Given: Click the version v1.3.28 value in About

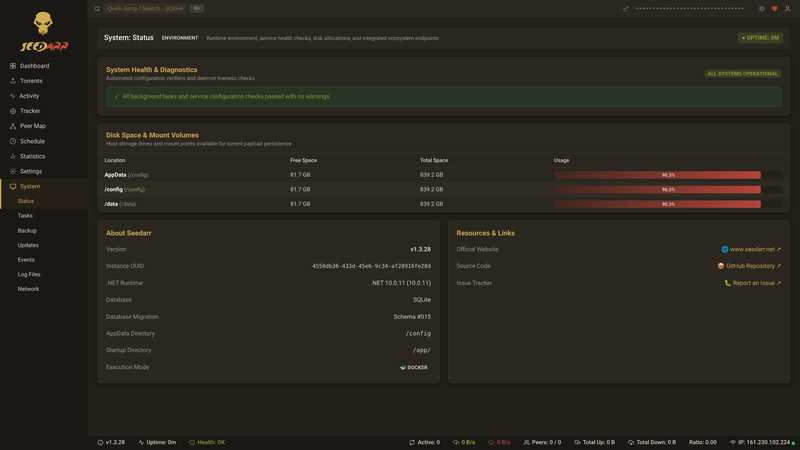Looking at the screenshot, I should (420, 249).
